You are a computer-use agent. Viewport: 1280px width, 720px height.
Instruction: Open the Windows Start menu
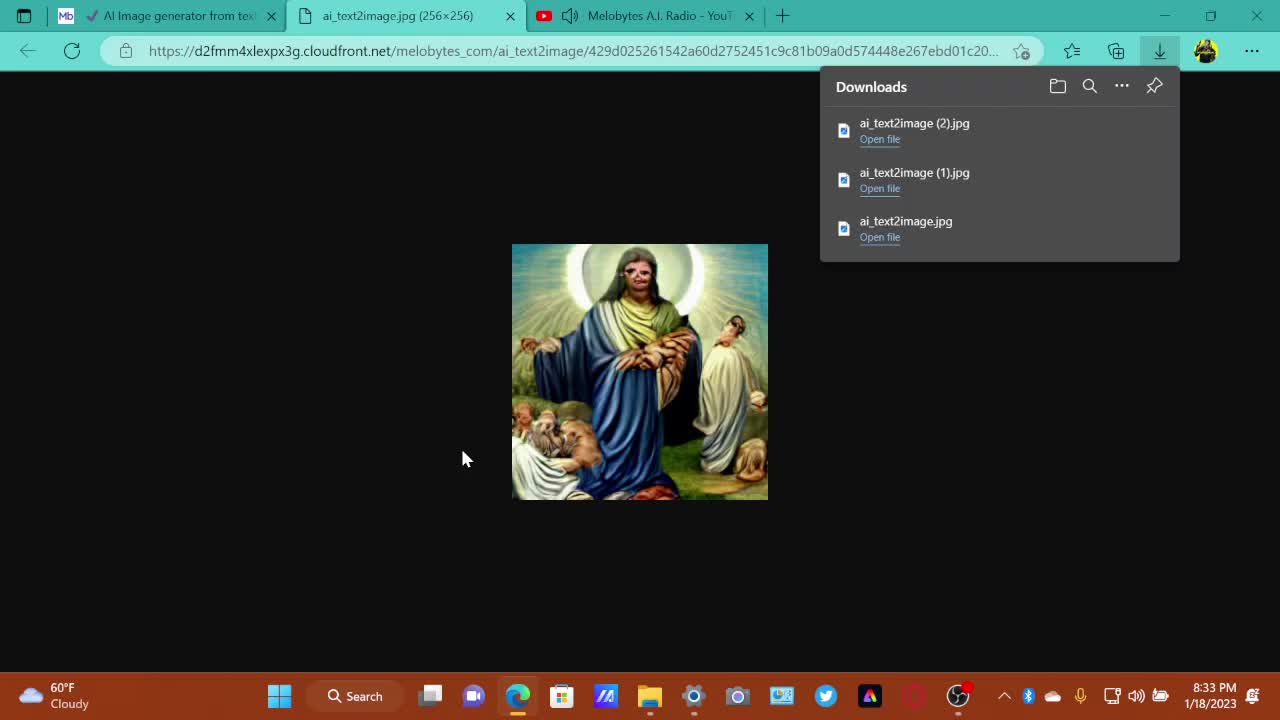point(279,696)
